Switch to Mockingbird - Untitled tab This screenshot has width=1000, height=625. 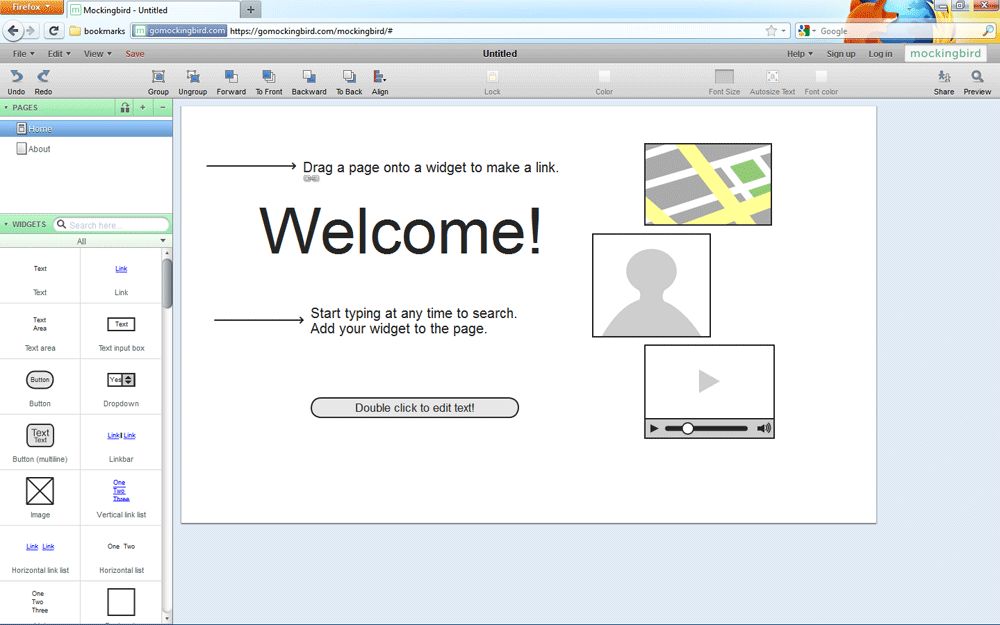[153, 10]
